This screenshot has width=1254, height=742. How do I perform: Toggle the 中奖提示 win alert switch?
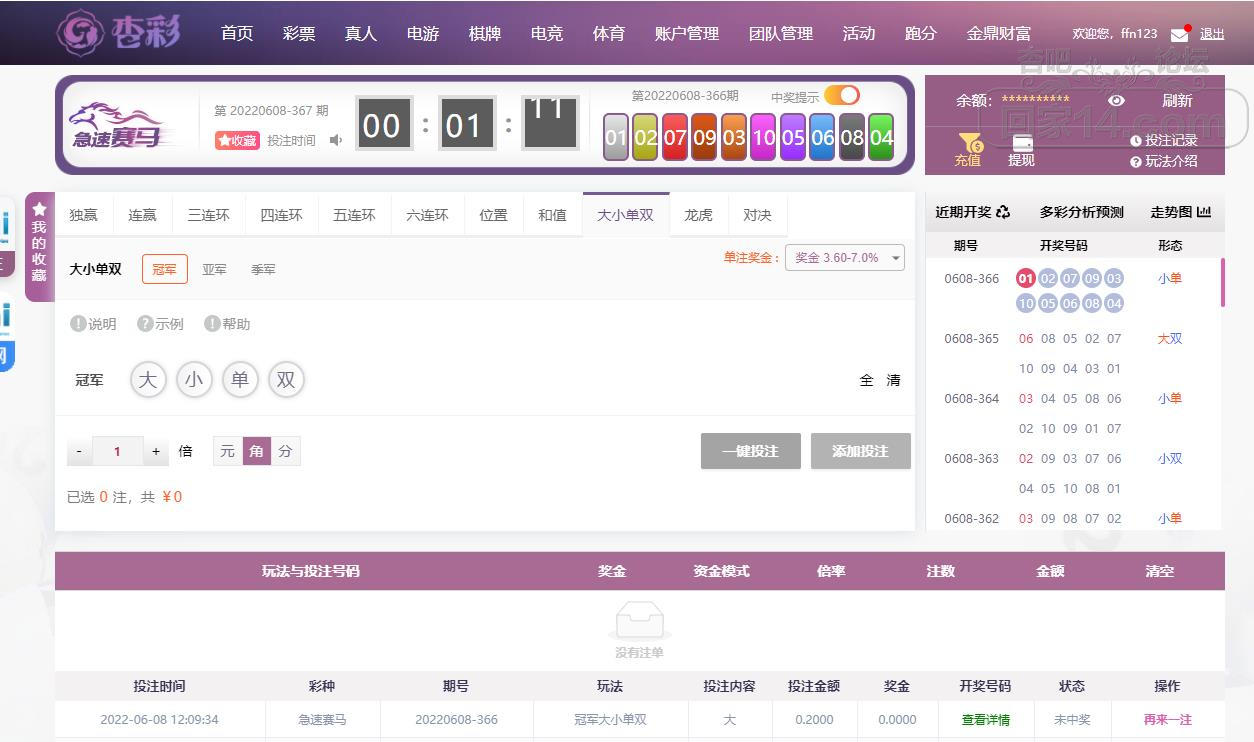pos(841,96)
